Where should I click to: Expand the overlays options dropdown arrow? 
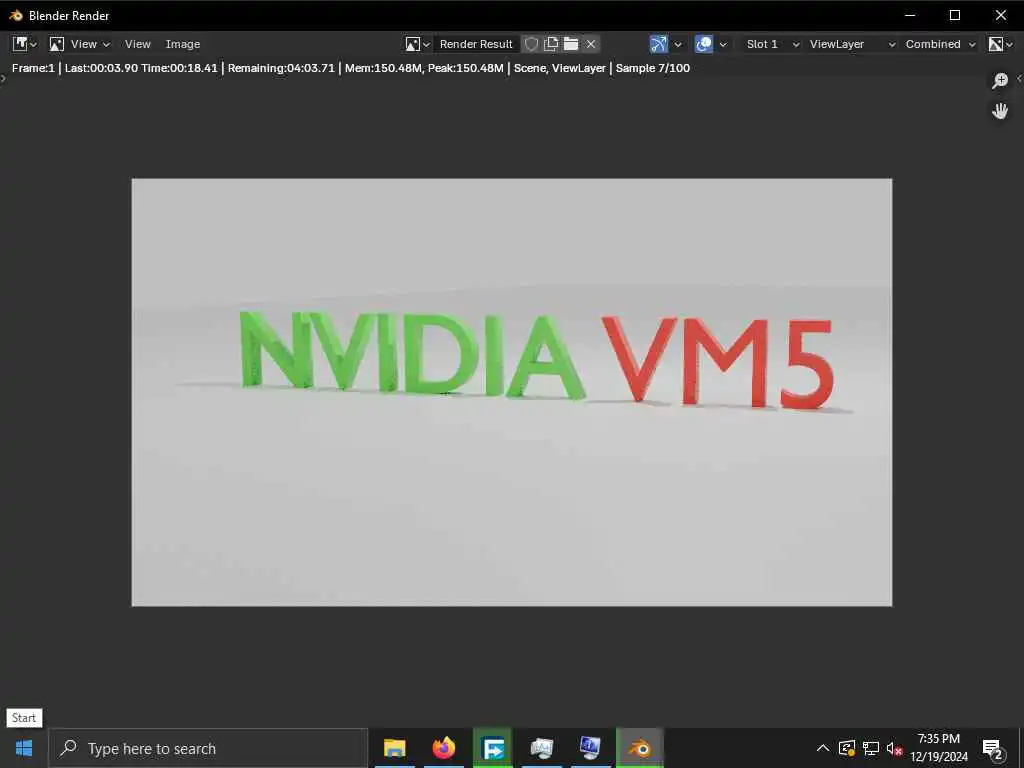tap(723, 44)
